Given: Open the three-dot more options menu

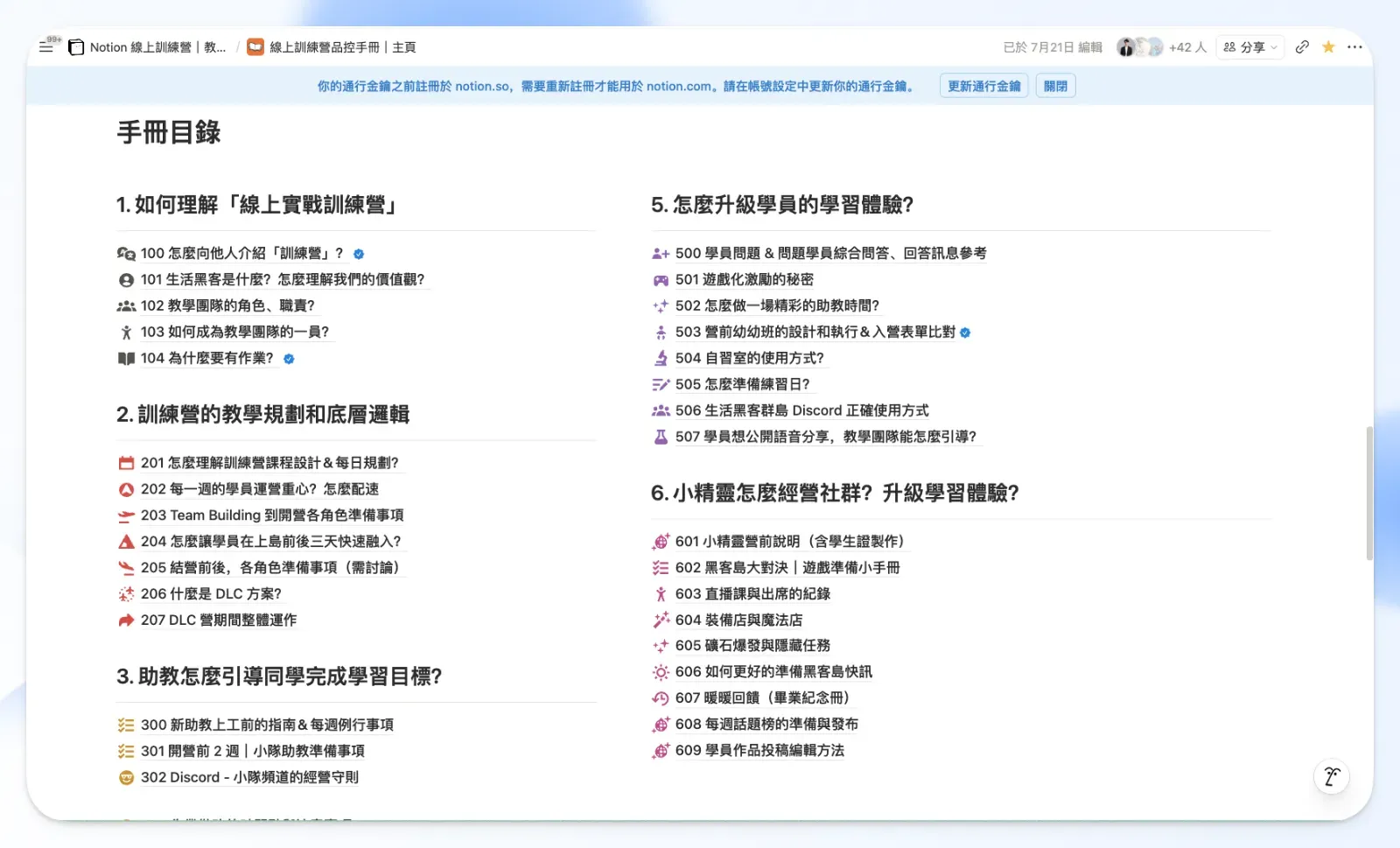Looking at the screenshot, I should coord(1354,47).
